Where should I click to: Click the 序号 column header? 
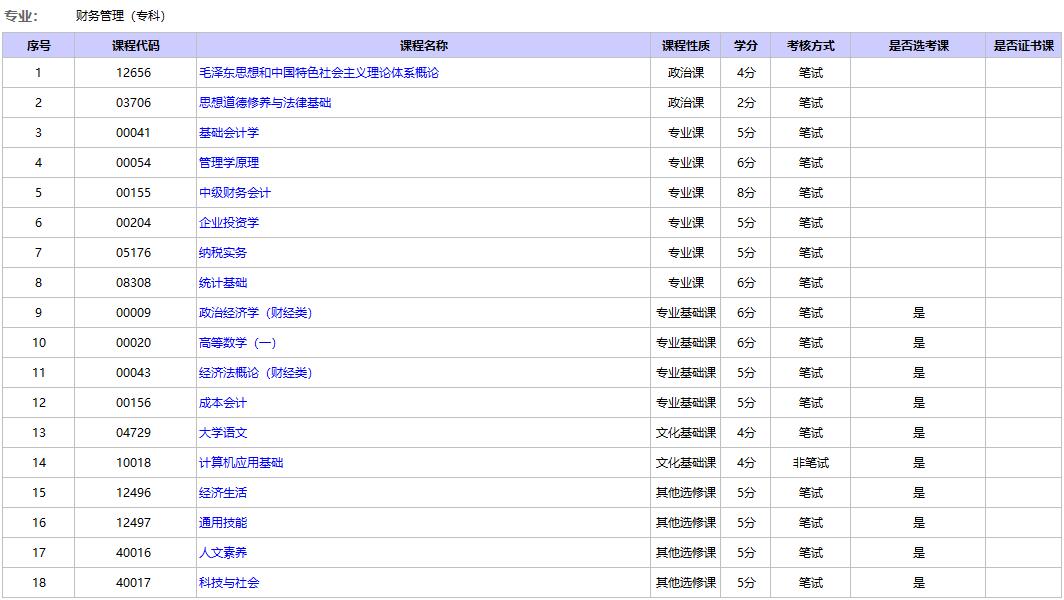pyautogui.click(x=39, y=45)
